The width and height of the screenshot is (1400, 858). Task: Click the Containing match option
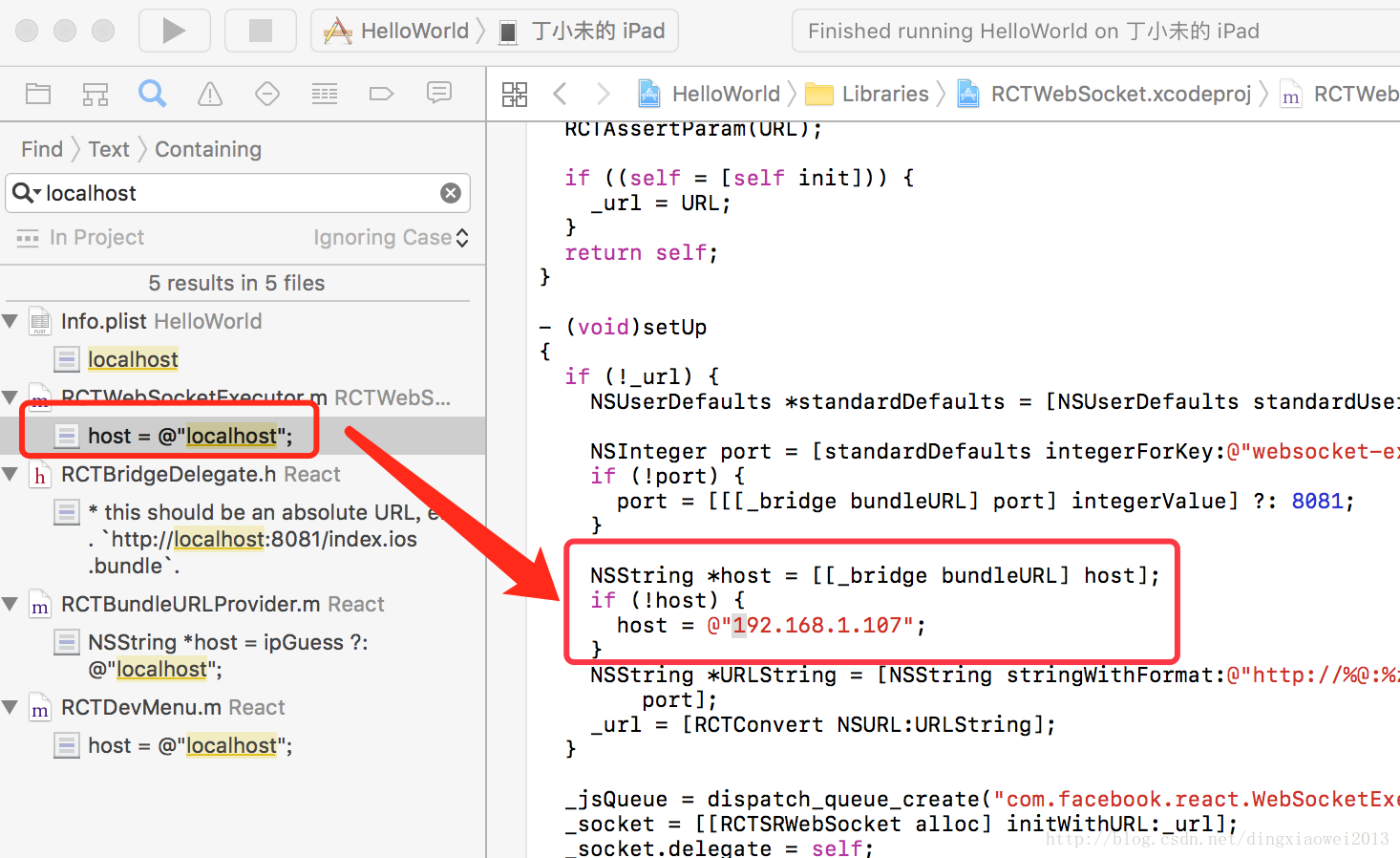pyautogui.click(x=208, y=149)
